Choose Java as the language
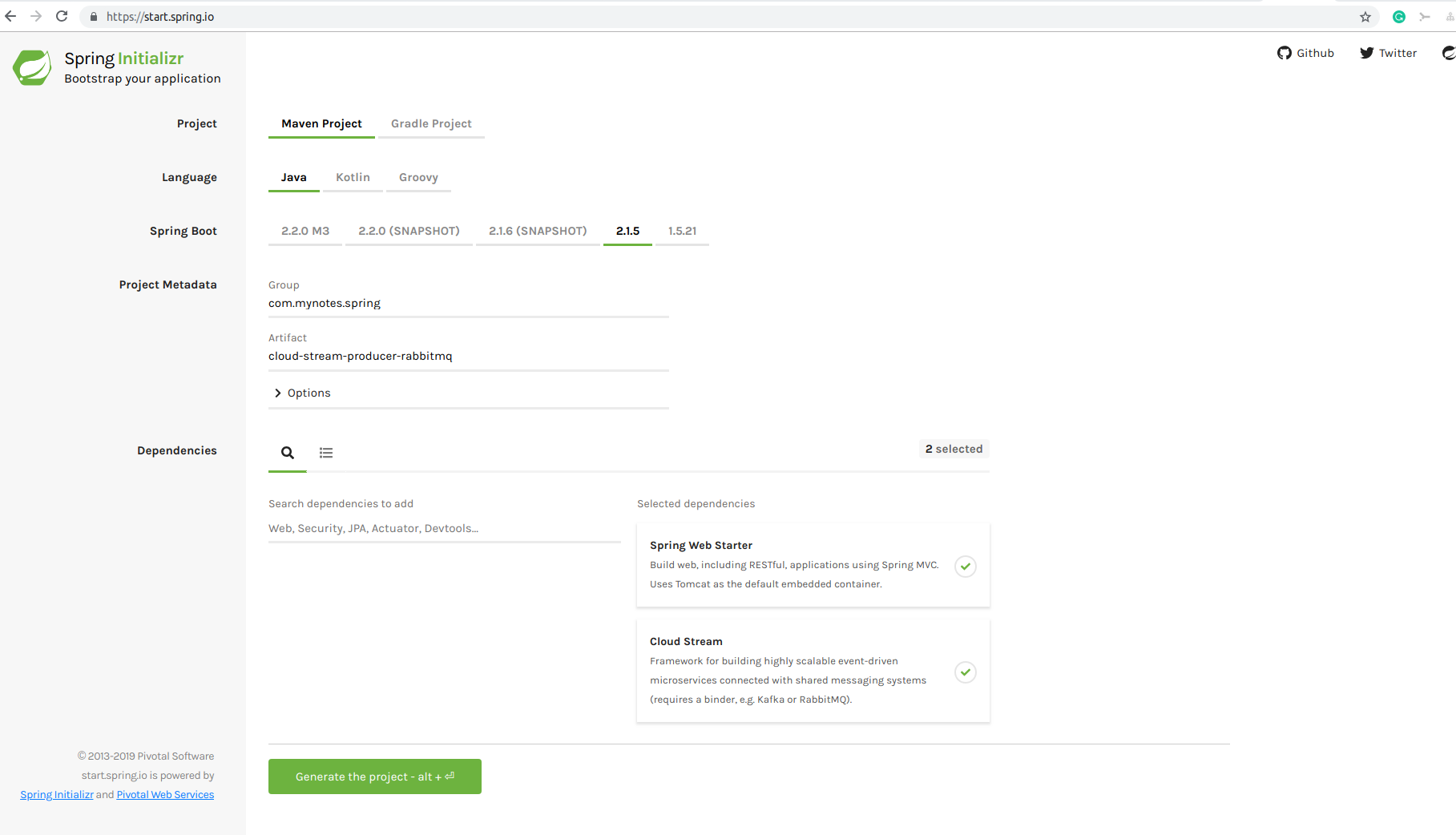This screenshot has height=835, width=1456. coord(294,177)
